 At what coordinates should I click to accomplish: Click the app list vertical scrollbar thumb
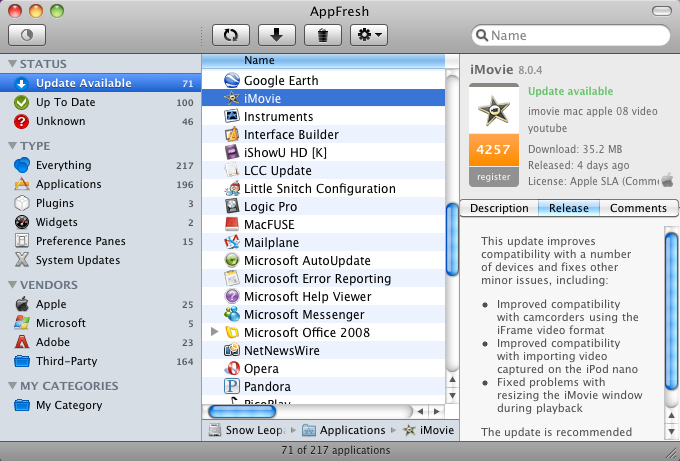452,239
